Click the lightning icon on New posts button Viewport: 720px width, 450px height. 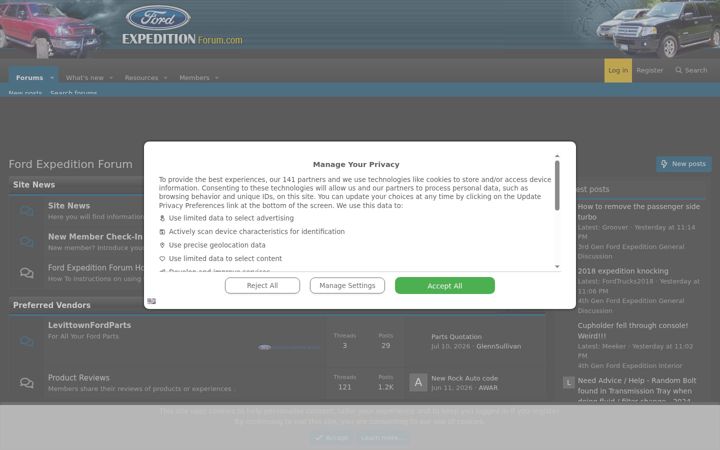[x=664, y=164]
